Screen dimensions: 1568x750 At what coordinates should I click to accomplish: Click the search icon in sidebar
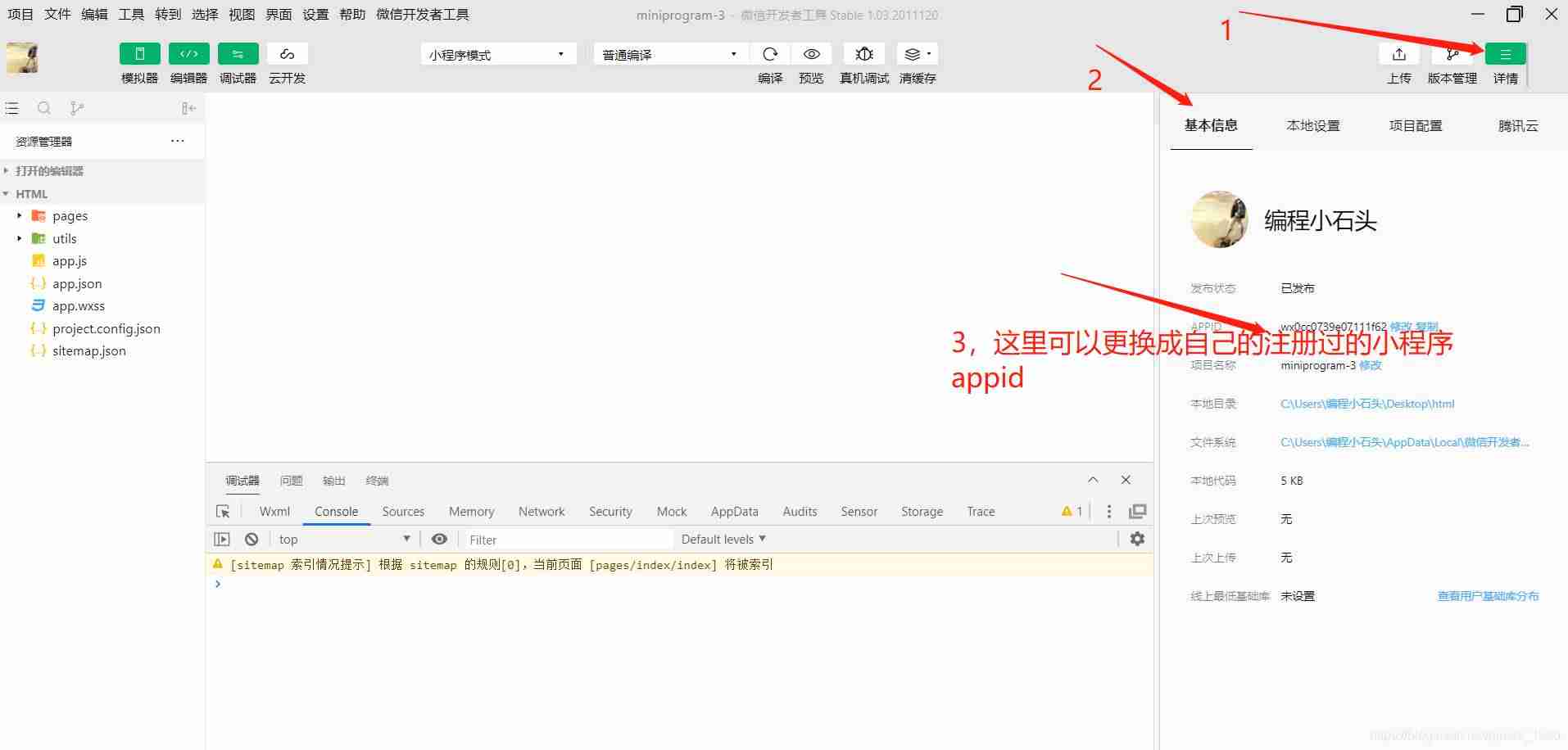[x=44, y=108]
